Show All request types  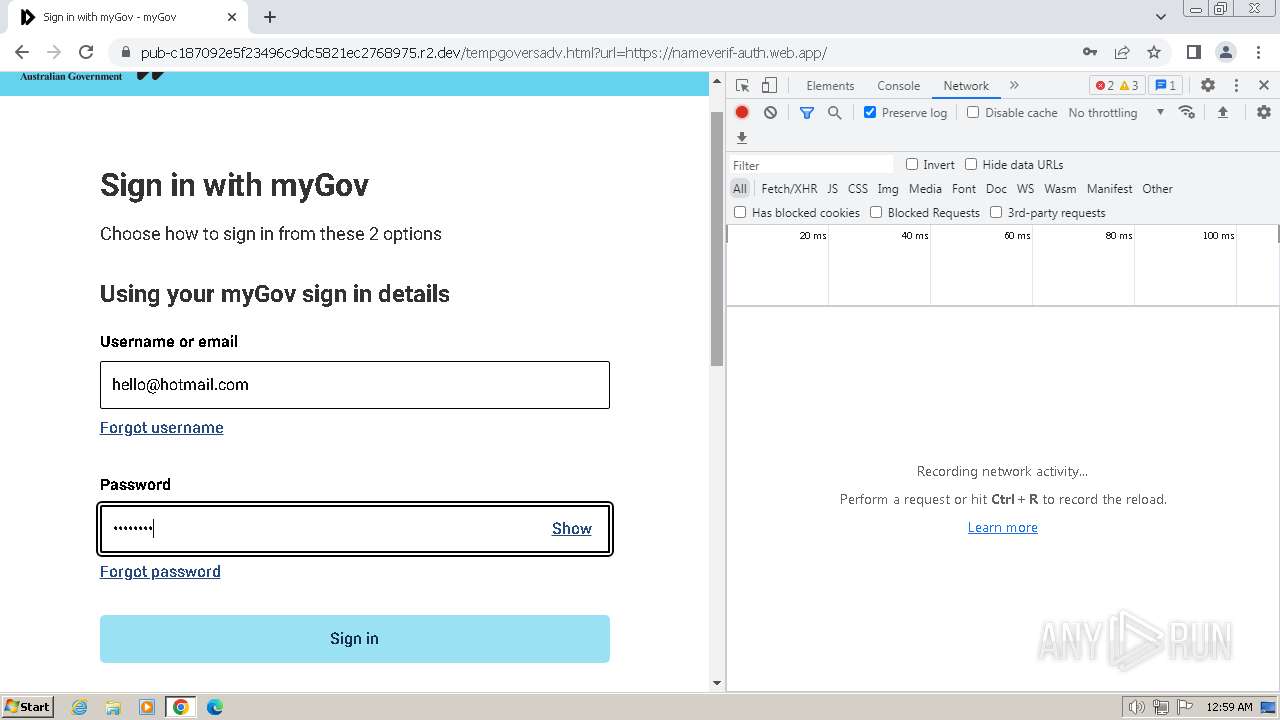(x=740, y=189)
